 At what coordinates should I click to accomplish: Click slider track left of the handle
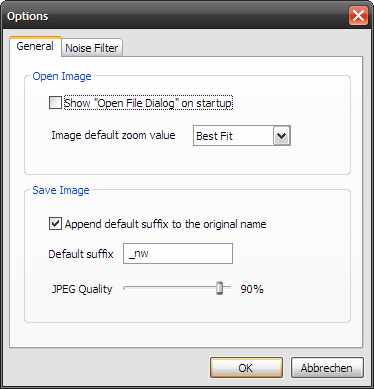coord(170,288)
